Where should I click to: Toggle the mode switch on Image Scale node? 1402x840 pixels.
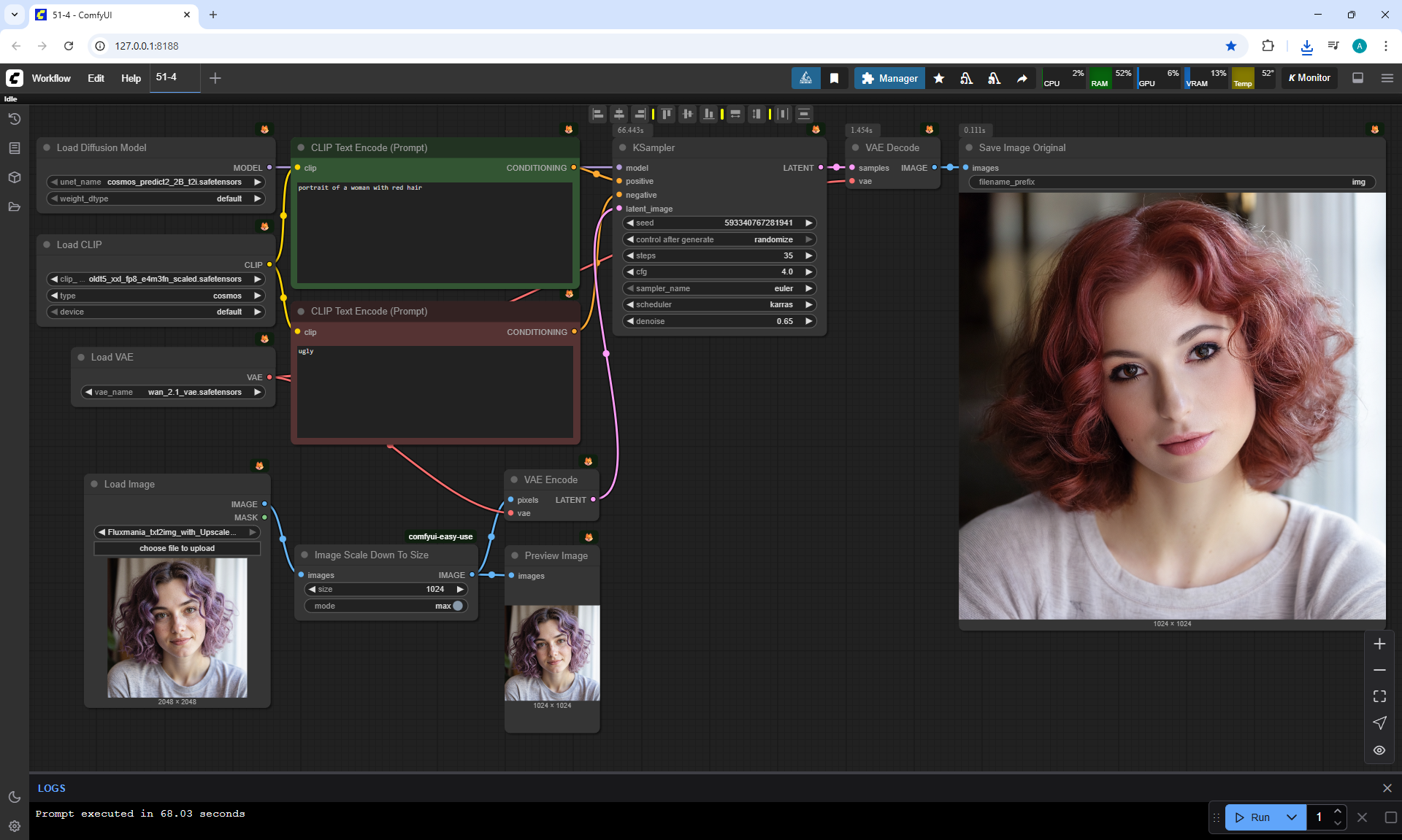tap(457, 606)
